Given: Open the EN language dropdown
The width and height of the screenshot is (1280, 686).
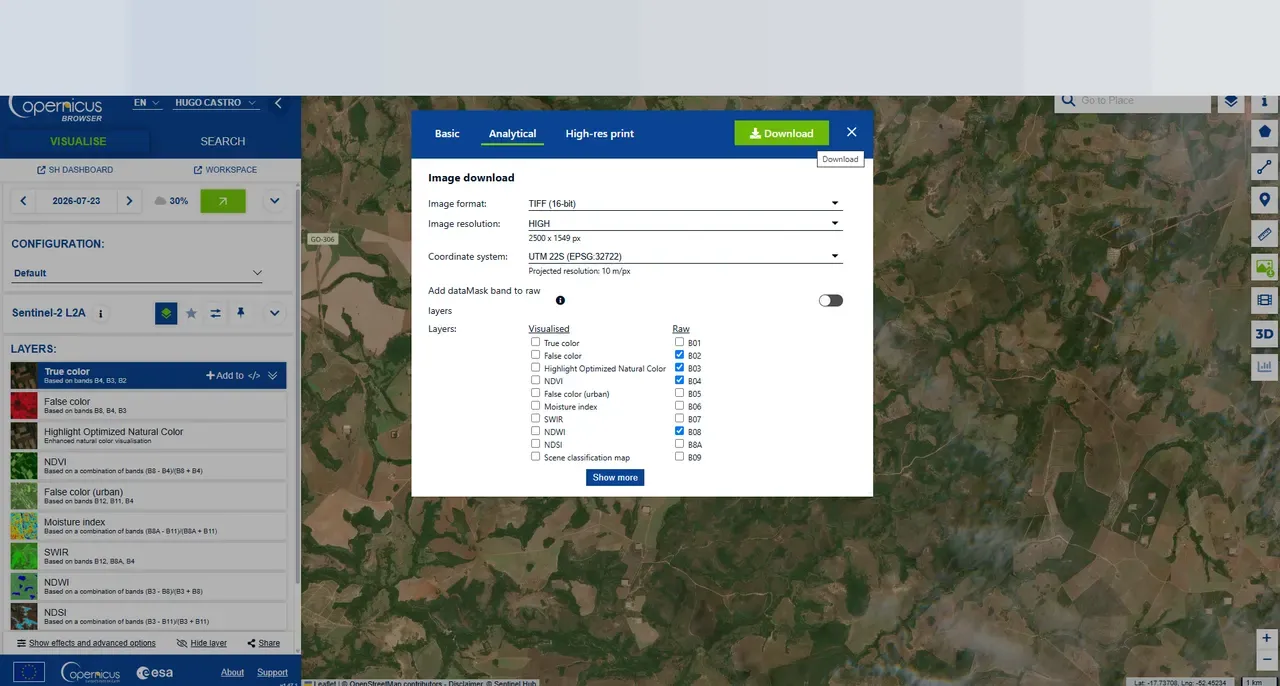Looking at the screenshot, I should (147, 103).
